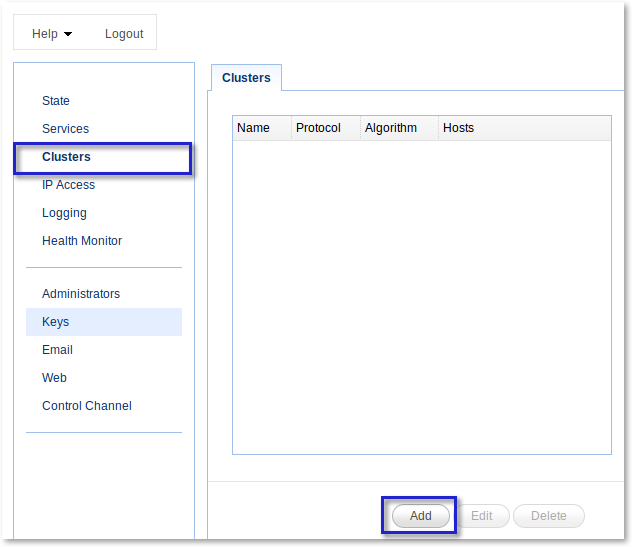Select Clusters in the sidebar

click(67, 157)
